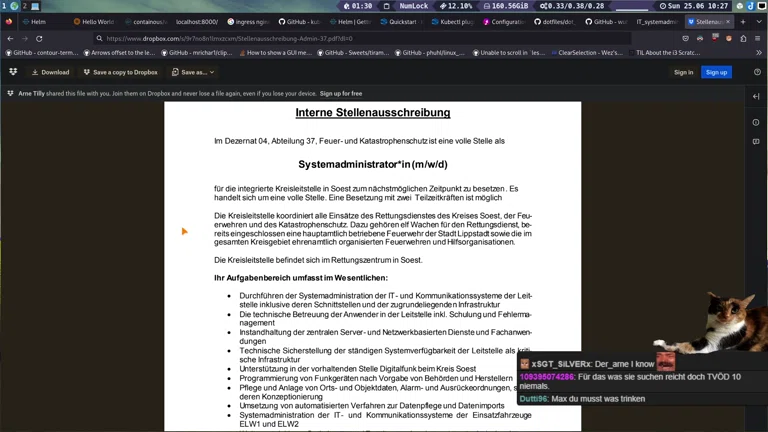Open the browser hamburger menu
Viewport: 768px width, 432px height.
[x=757, y=38]
